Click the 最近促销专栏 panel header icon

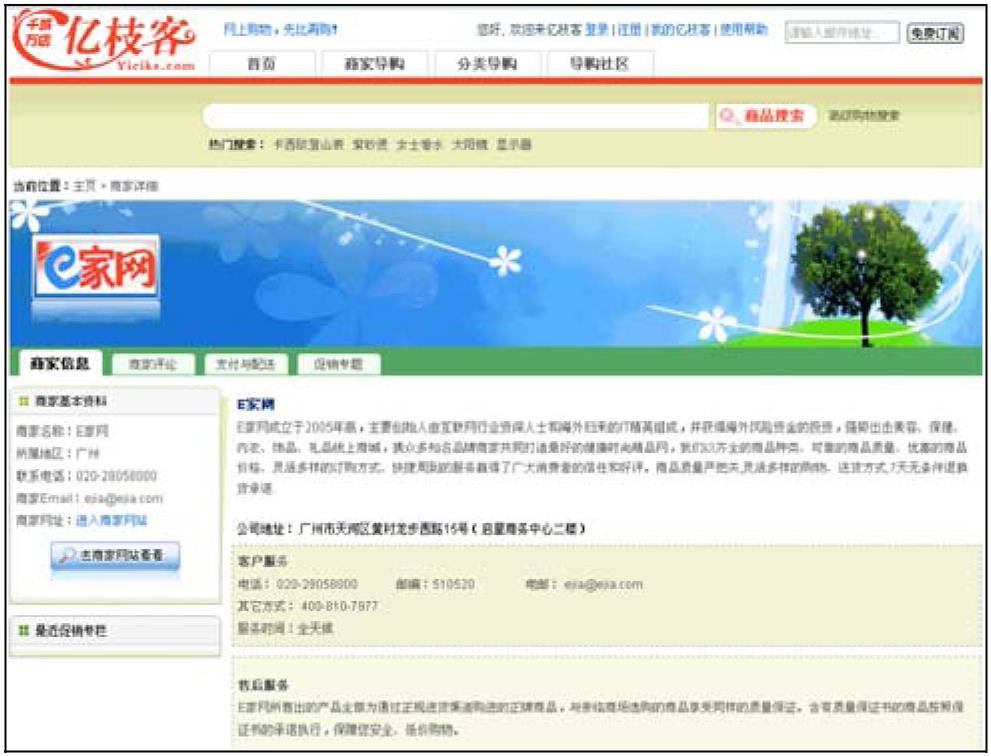click(24, 630)
